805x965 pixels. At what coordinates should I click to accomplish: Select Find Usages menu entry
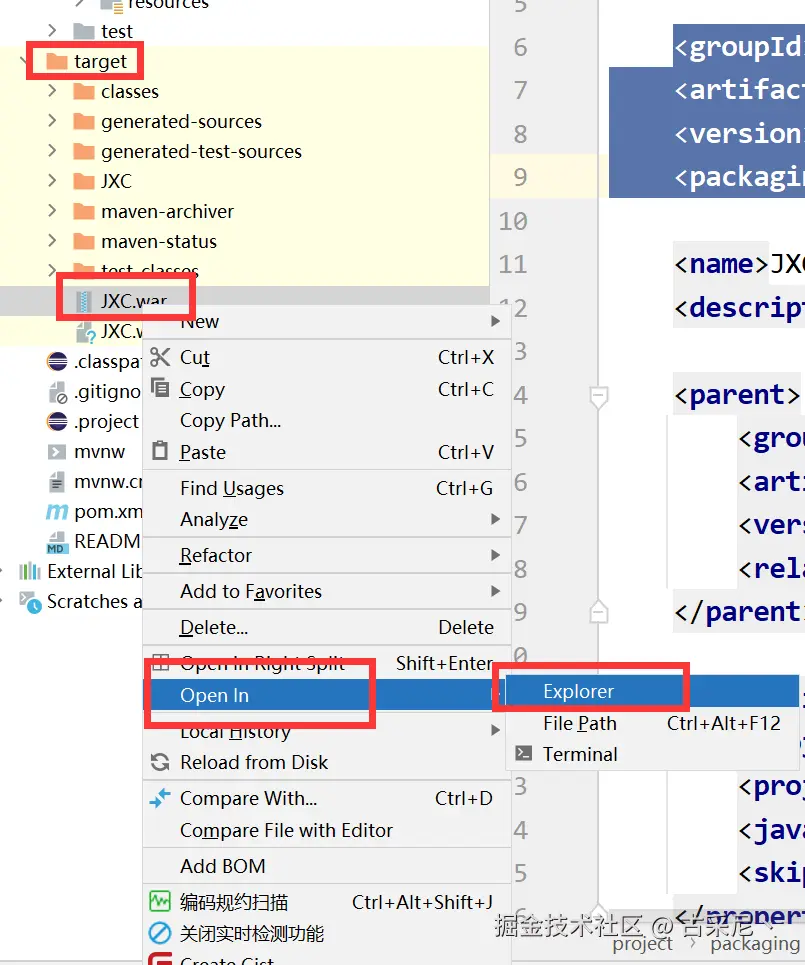[x=327, y=488]
